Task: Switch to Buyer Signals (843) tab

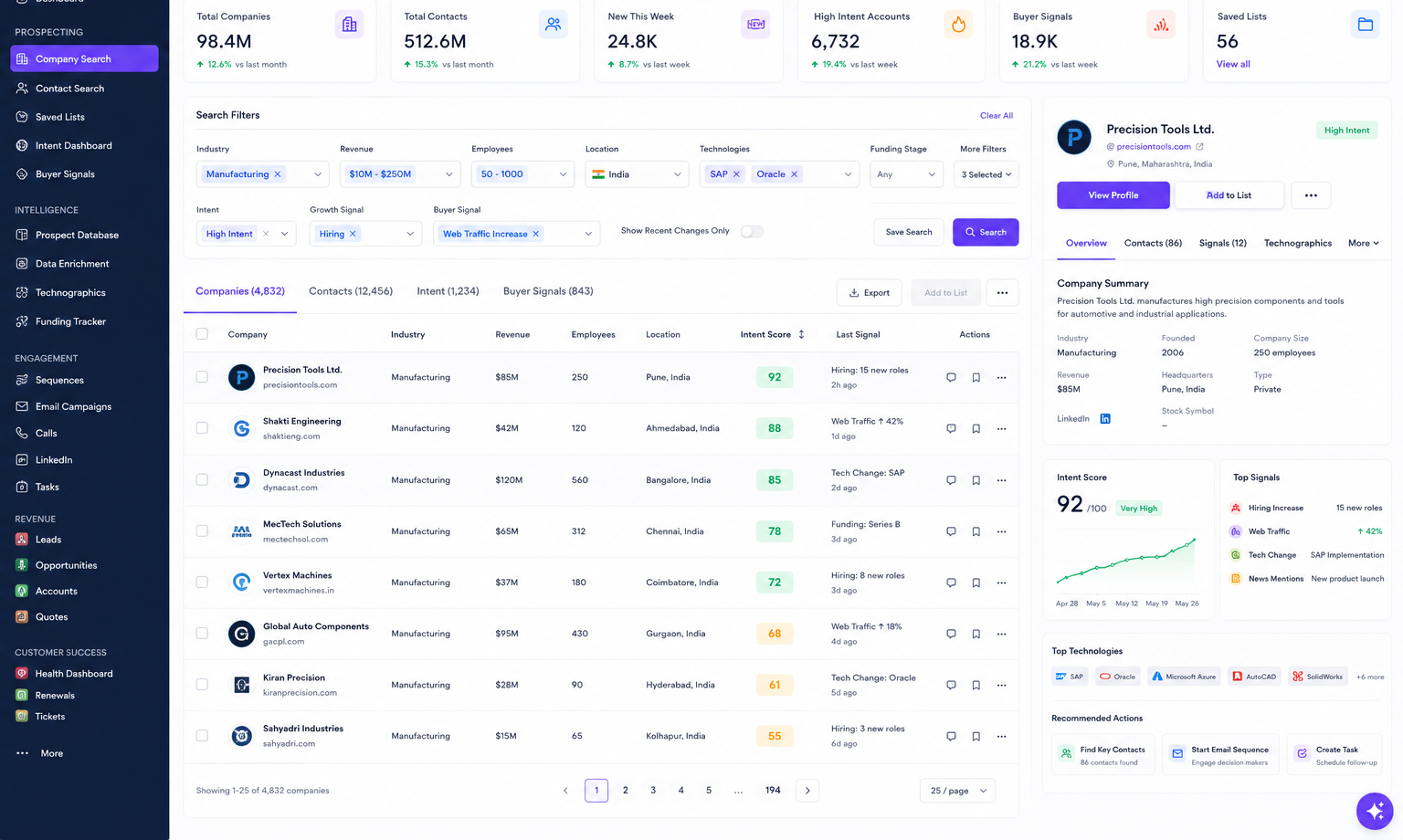Action: 548,291
